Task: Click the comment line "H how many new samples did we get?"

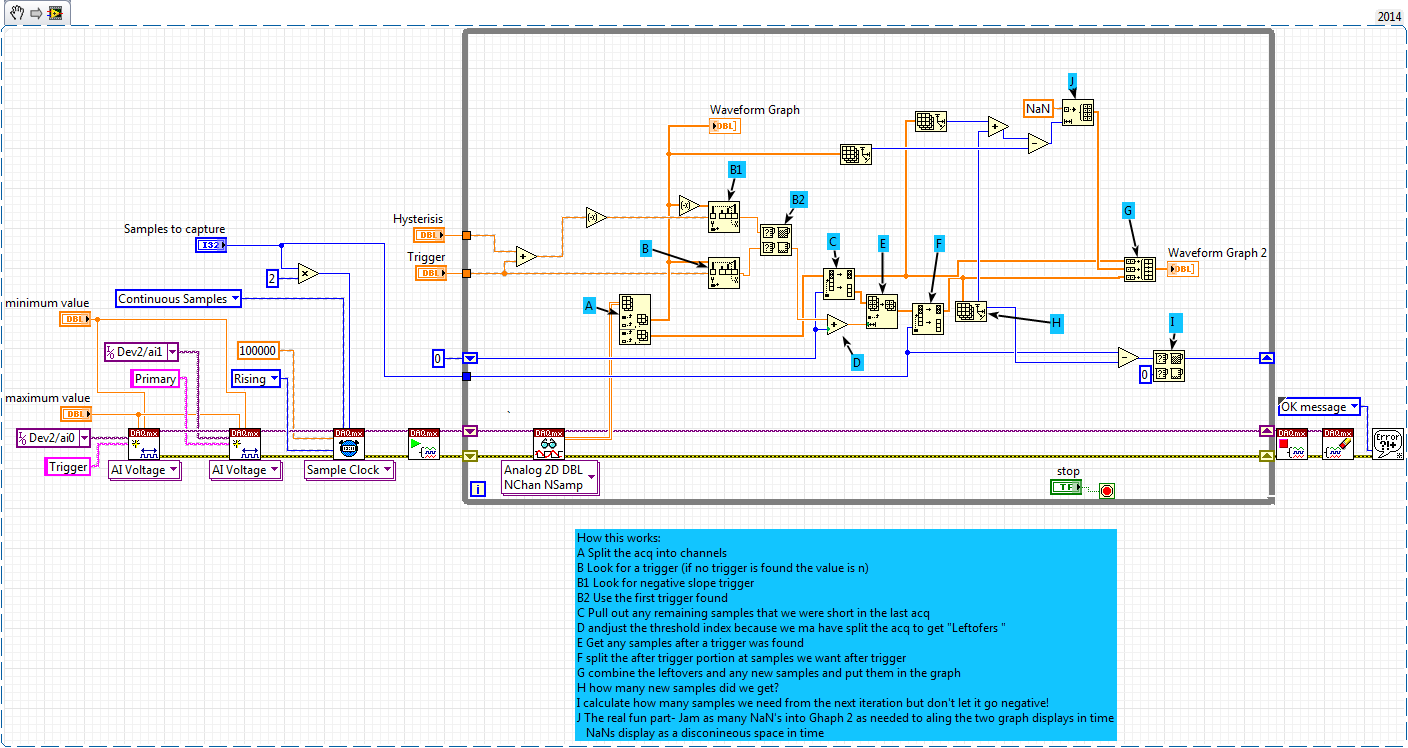Action: 677,688
